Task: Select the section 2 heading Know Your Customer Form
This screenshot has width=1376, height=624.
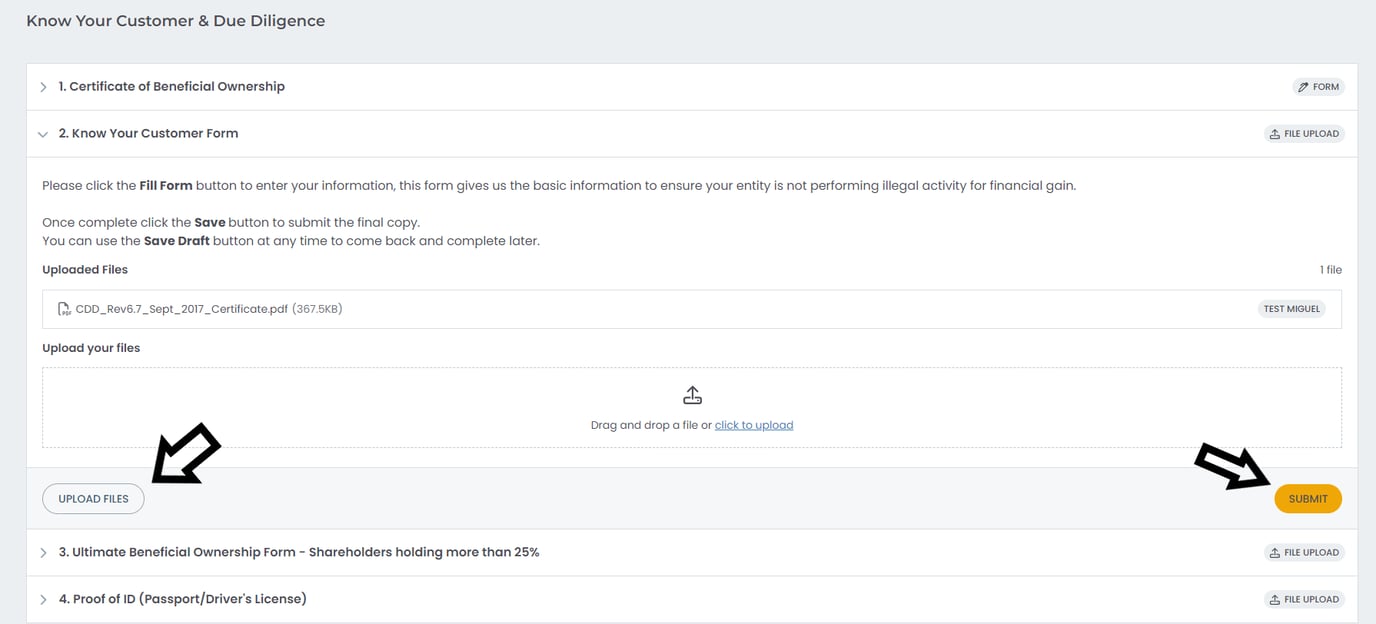Action: (149, 133)
